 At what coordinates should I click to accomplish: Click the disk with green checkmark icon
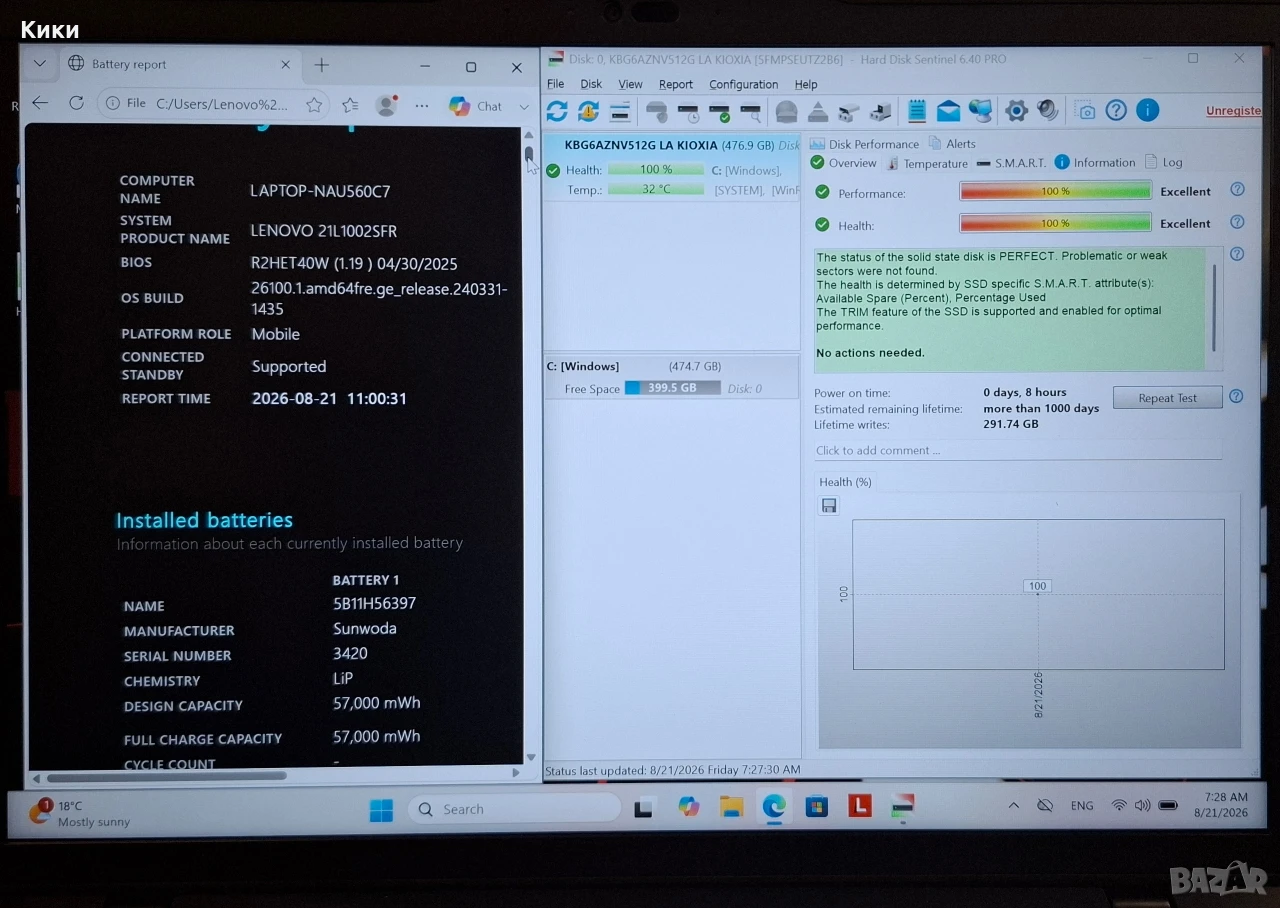click(719, 111)
